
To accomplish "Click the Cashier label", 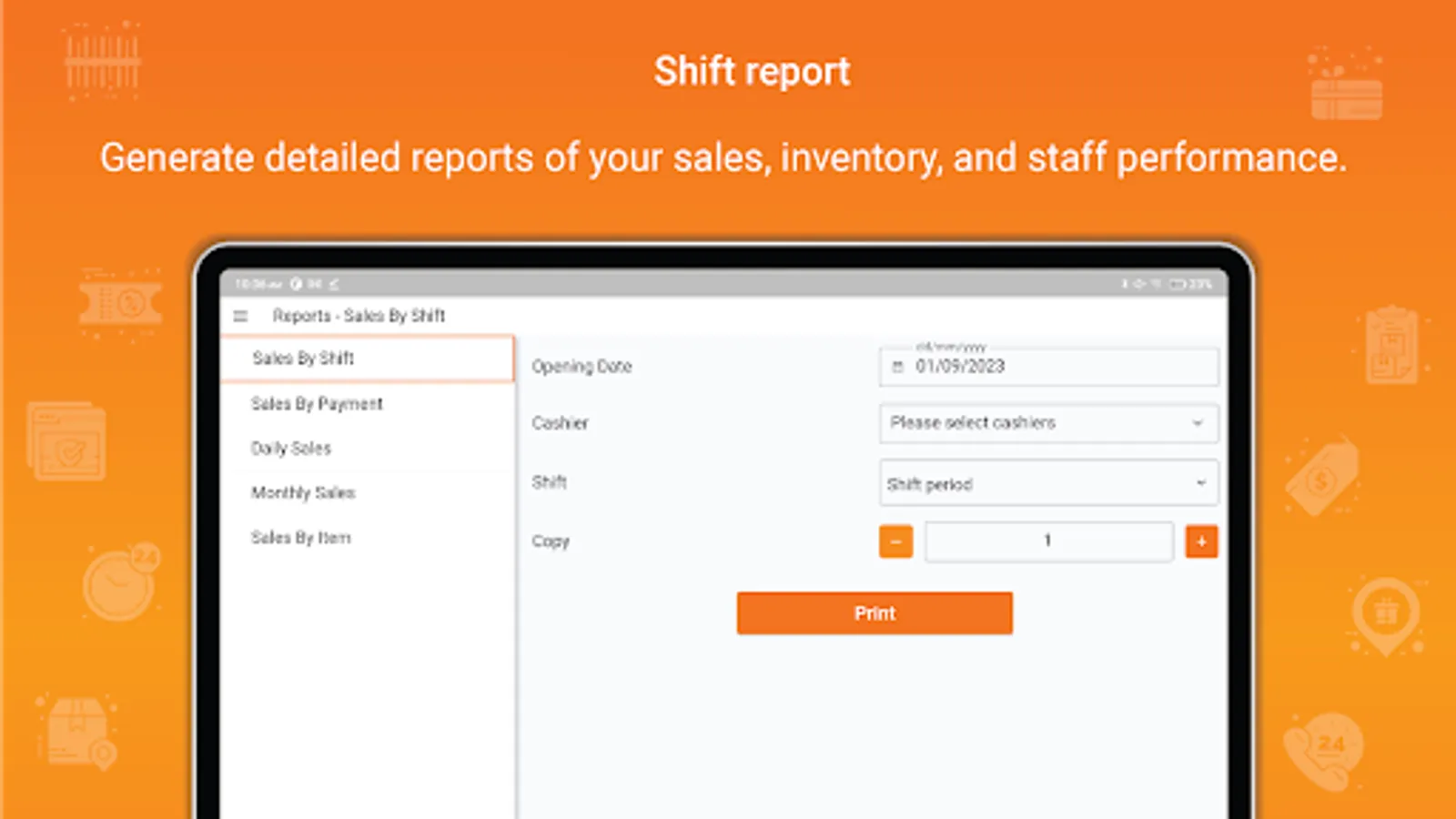I will coord(560,423).
